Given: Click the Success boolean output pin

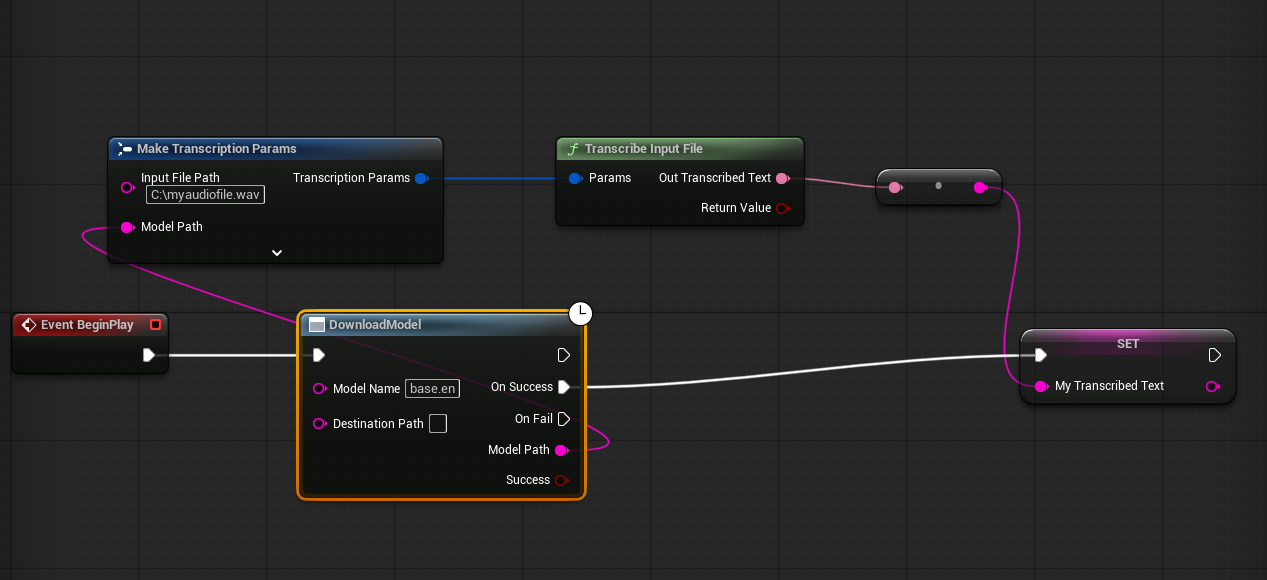Looking at the screenshot, I should pyautogui.click(x=561, y=480).
